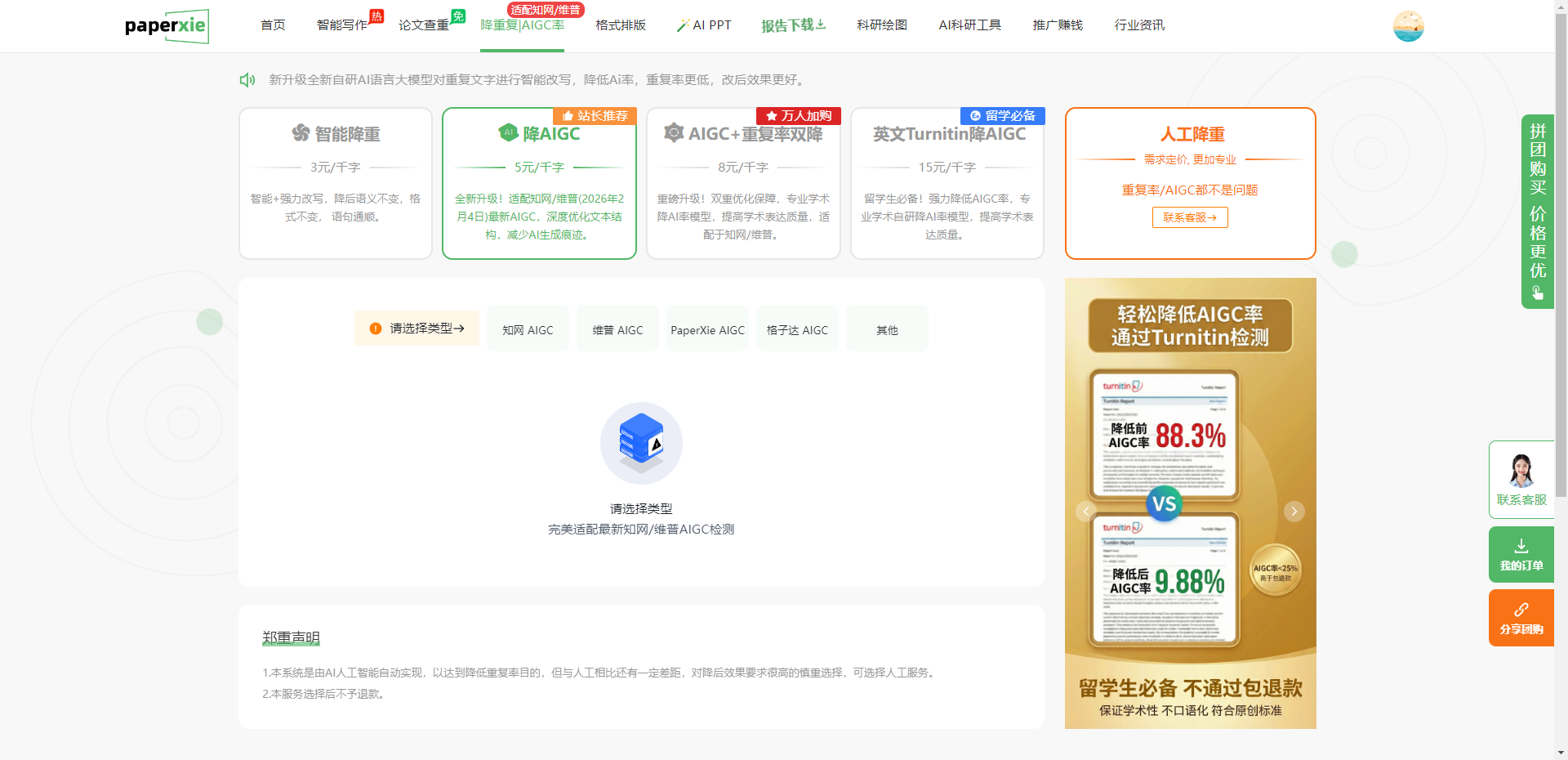Choose 知网 AIGC type
The image size is (1568, 760).
click(x=528, y=329)
